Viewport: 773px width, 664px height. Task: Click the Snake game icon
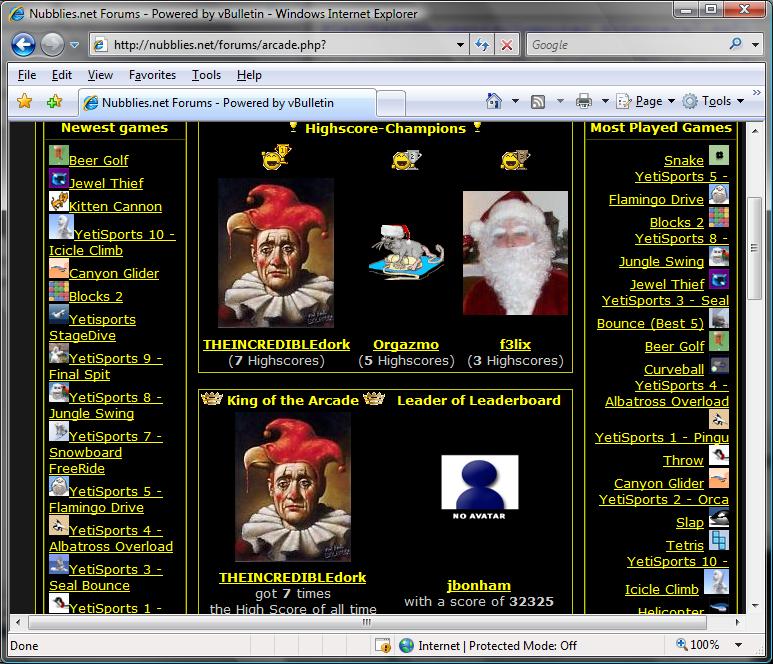tap(718, 156)
